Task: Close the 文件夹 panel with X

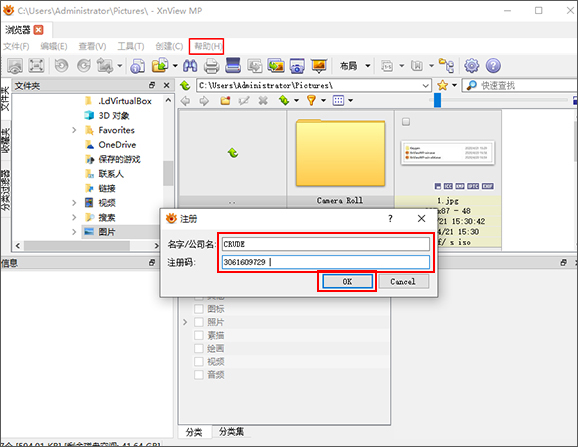Action: [167, 85]
